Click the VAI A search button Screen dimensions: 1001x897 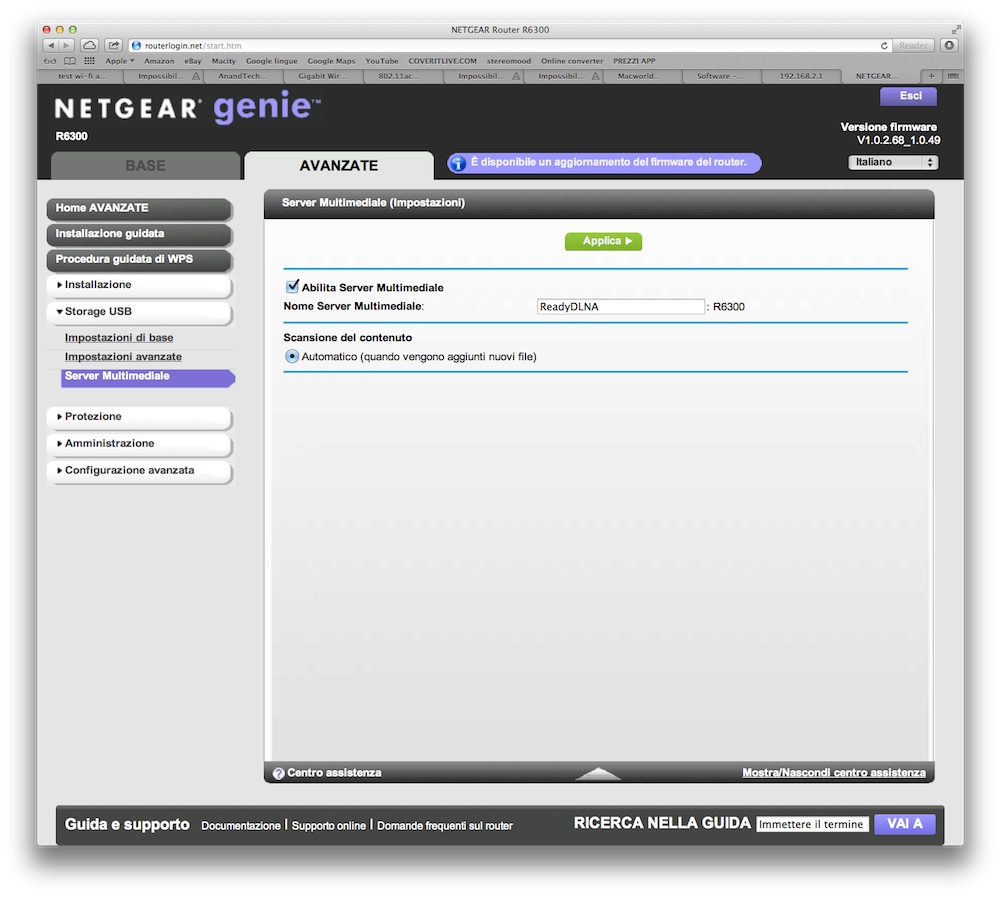click(x=905, y=824)
